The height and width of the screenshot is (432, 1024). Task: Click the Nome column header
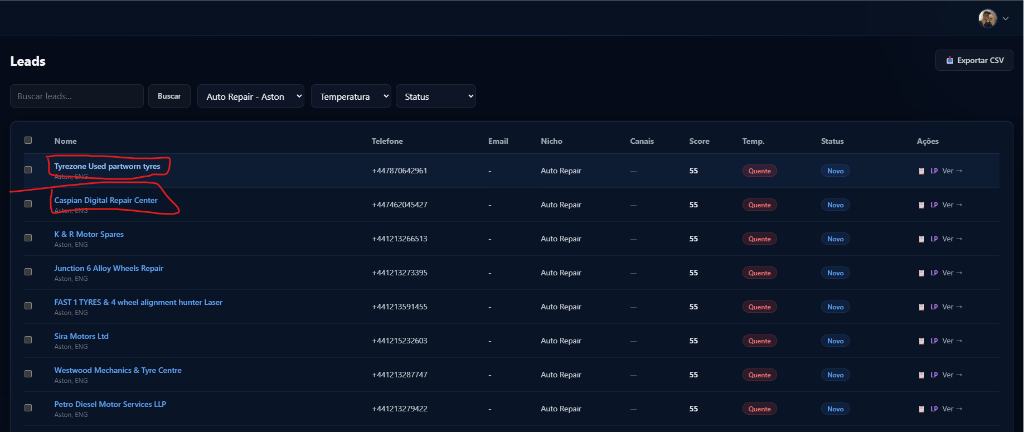click(x=64, y=141)
